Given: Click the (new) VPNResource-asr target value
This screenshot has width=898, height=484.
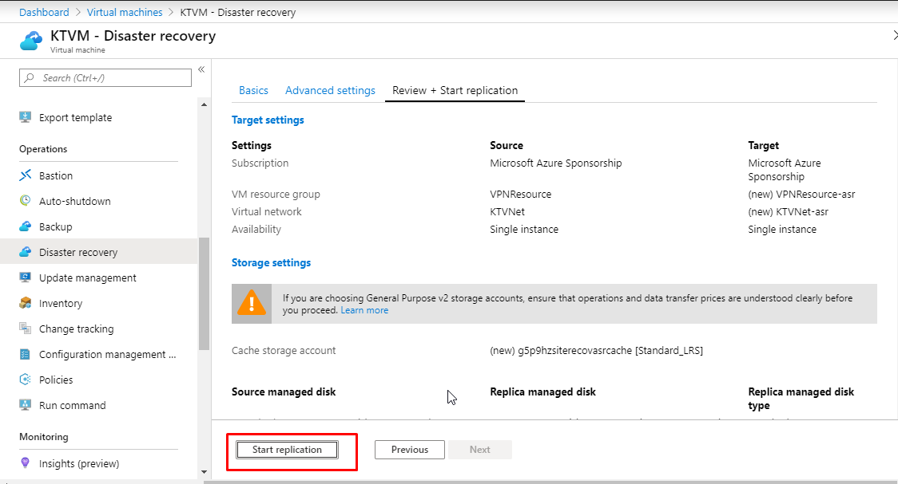Looking at the screenshot, I should click(x=801, y=194).
